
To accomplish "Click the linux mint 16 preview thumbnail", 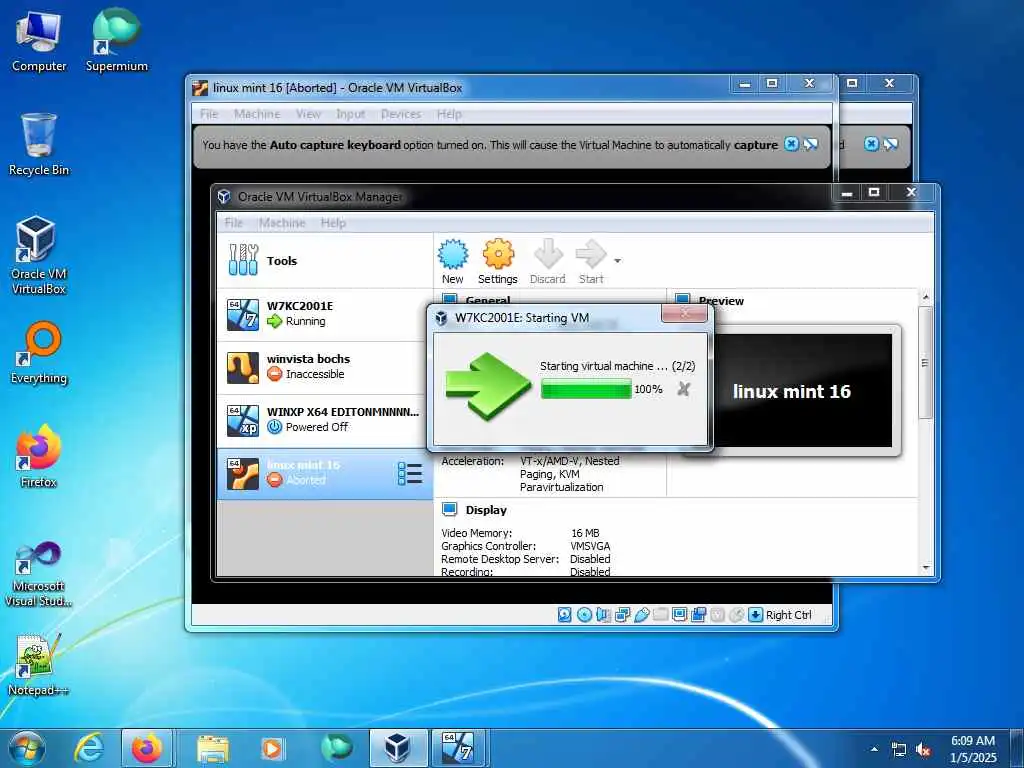I will (792, 391).
